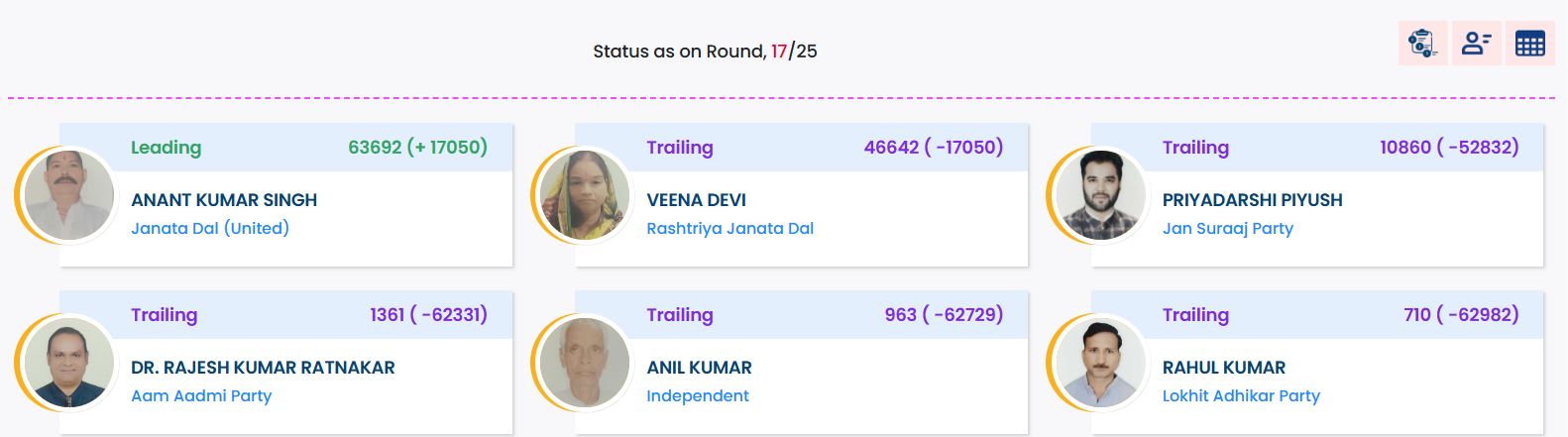Image resolution: width=1568 pixels, height=437 pixels.
Task: Select the VEENA DEVI candidate name
Action: pyautogui.click(x=696, y=200)
